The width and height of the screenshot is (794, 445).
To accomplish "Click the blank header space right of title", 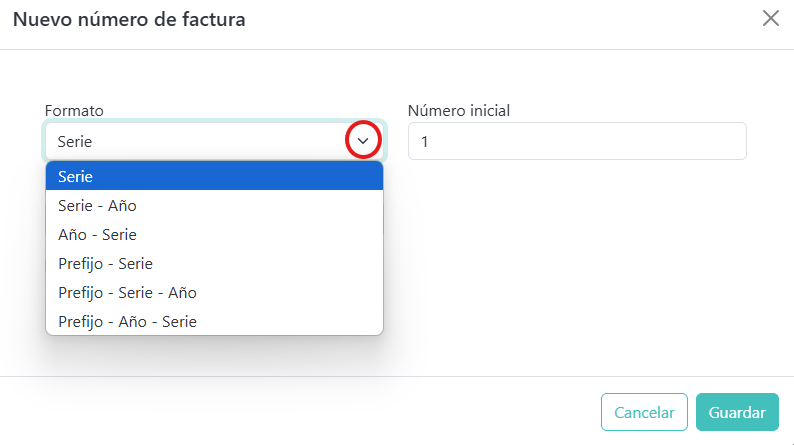I will click(500, 18).
